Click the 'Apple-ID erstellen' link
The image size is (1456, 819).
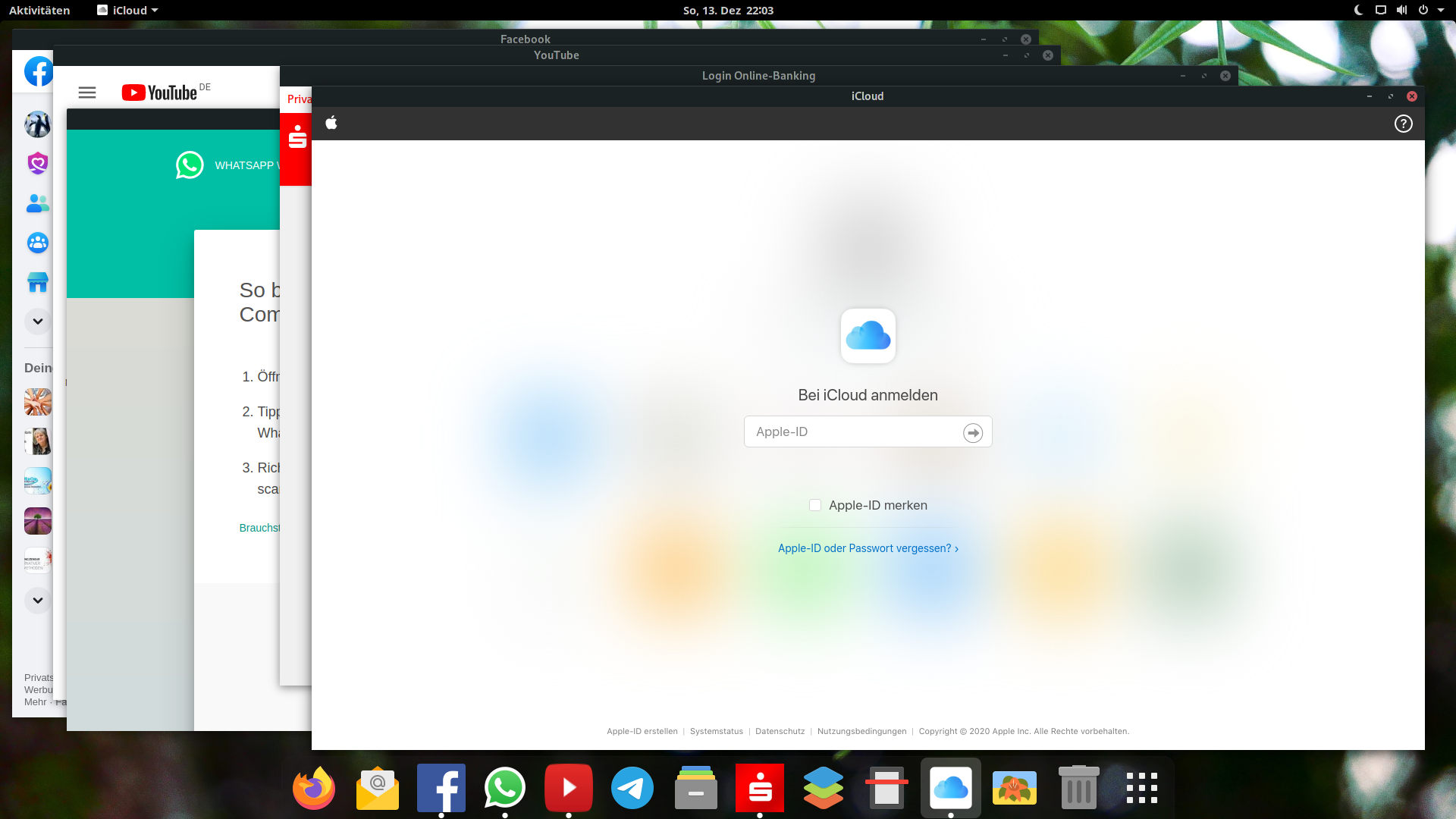642,731
